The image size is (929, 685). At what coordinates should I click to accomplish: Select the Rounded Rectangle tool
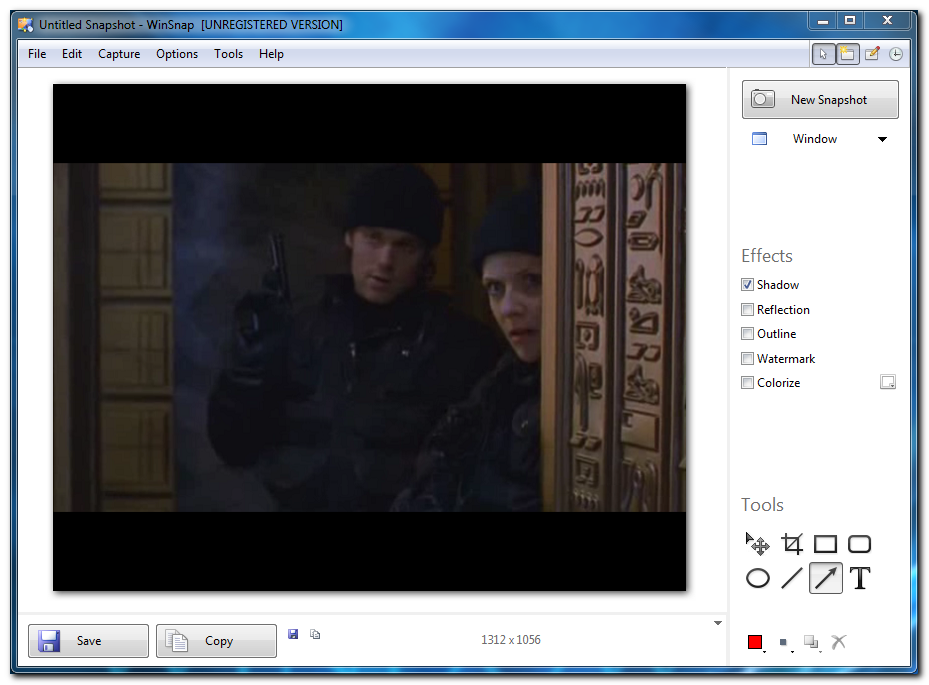tap(859, 544)
